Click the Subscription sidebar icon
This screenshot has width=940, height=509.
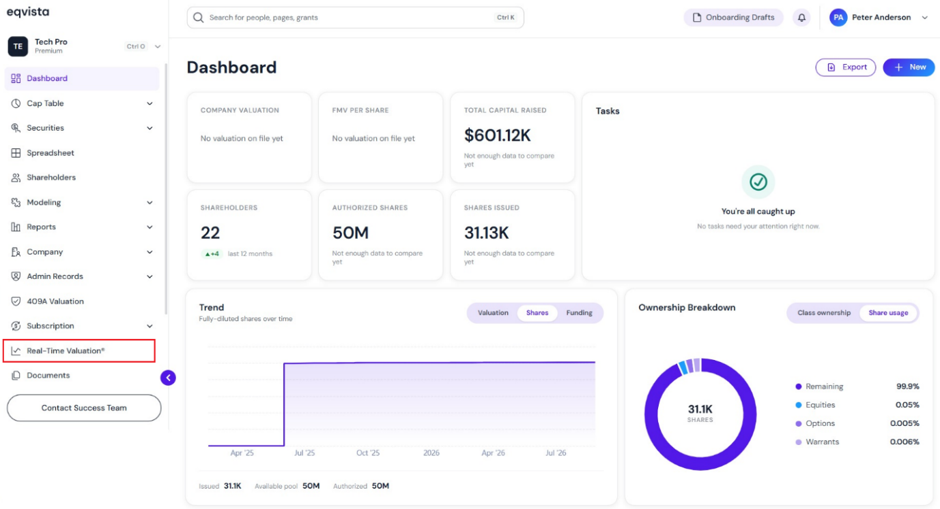(16, 326)
